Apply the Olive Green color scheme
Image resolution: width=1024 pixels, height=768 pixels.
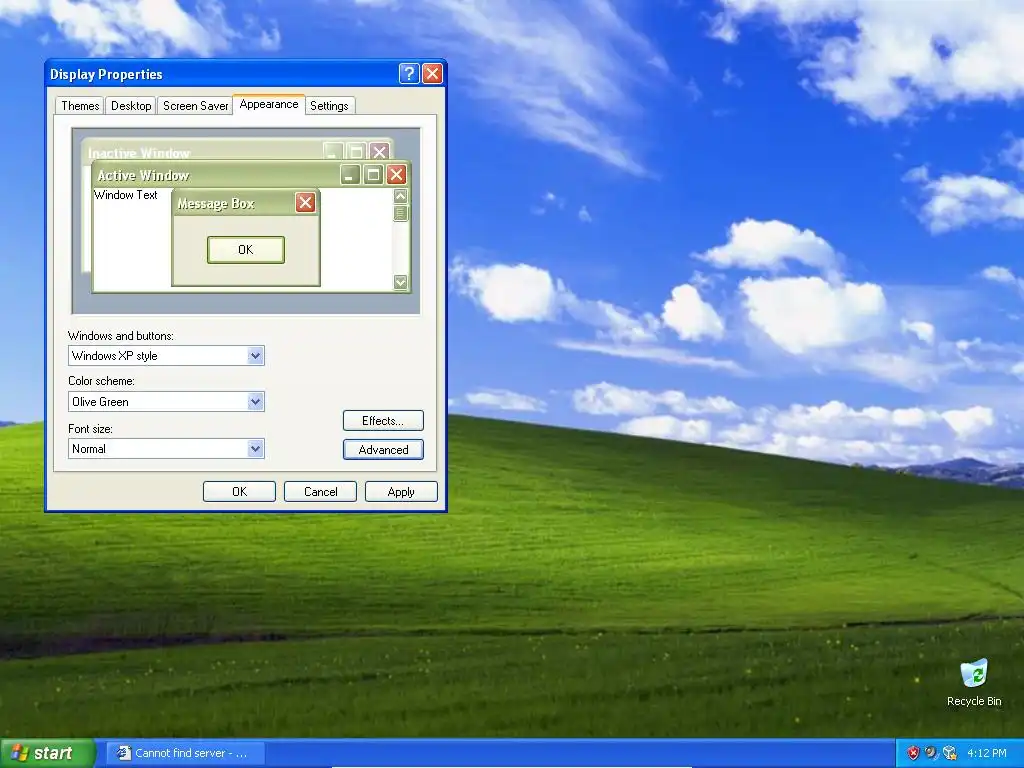[401, 492]
